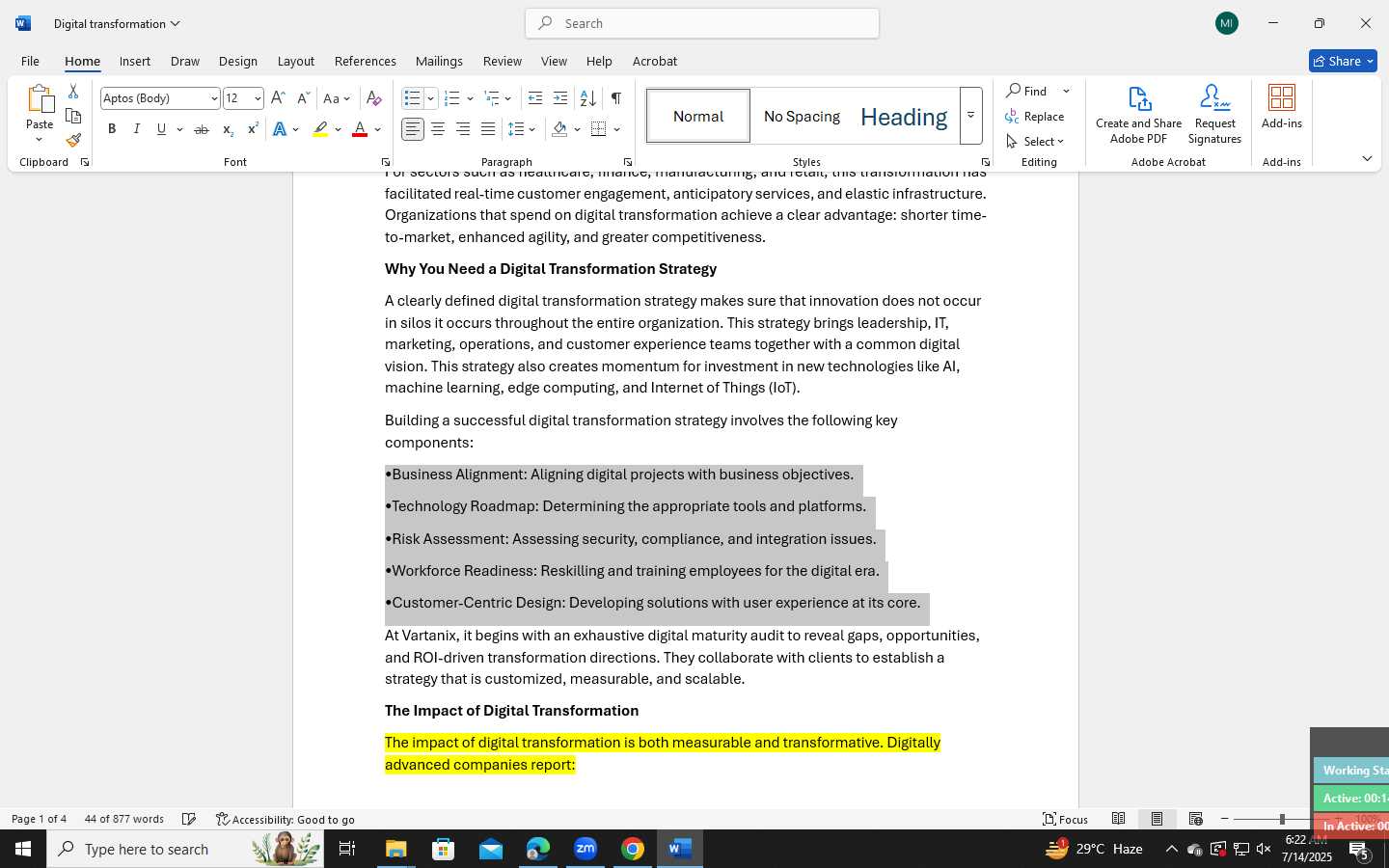The width and height of the screenshot is (1389, 868).
Task: Toggle Underline formatting
Action: pyautogui.click(x=161, y=129)
